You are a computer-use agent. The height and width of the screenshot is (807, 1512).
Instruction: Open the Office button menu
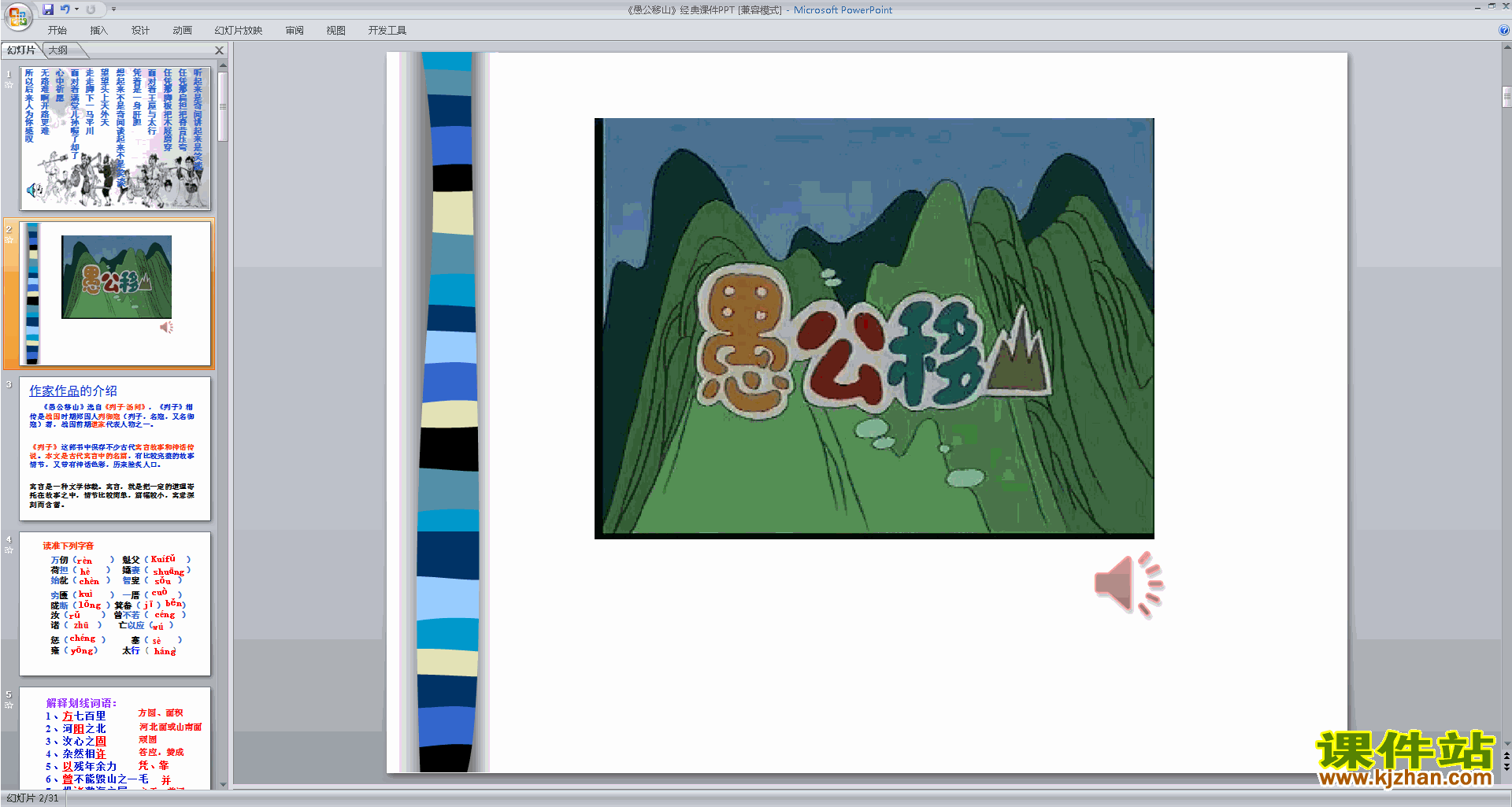click(18, 16)
